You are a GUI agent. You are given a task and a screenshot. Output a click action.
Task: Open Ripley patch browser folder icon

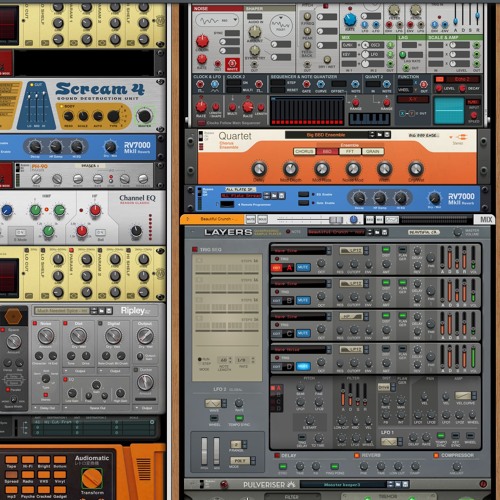click(x=102, y=311)
